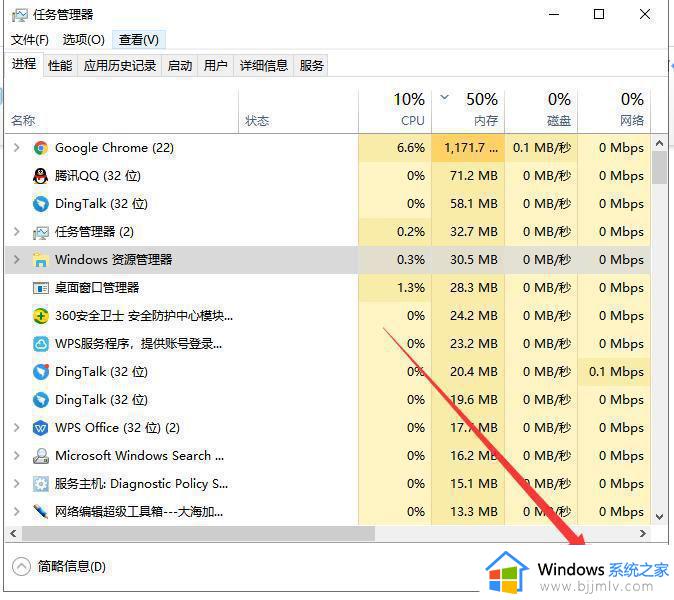Image resolution: width=674 pixels, height=600 pixels.
Task: Click the Google Chrome process icon
Action: coord(40,148)
